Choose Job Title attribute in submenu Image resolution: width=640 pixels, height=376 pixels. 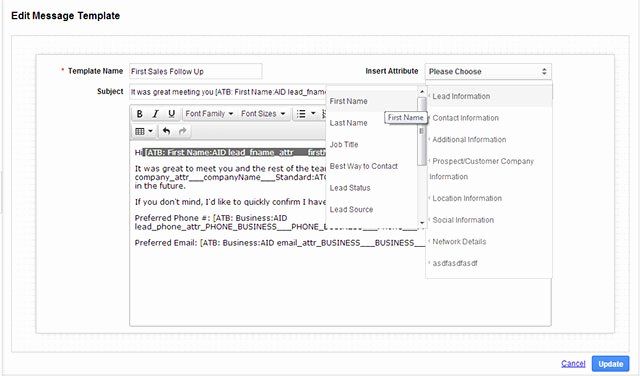372,145
